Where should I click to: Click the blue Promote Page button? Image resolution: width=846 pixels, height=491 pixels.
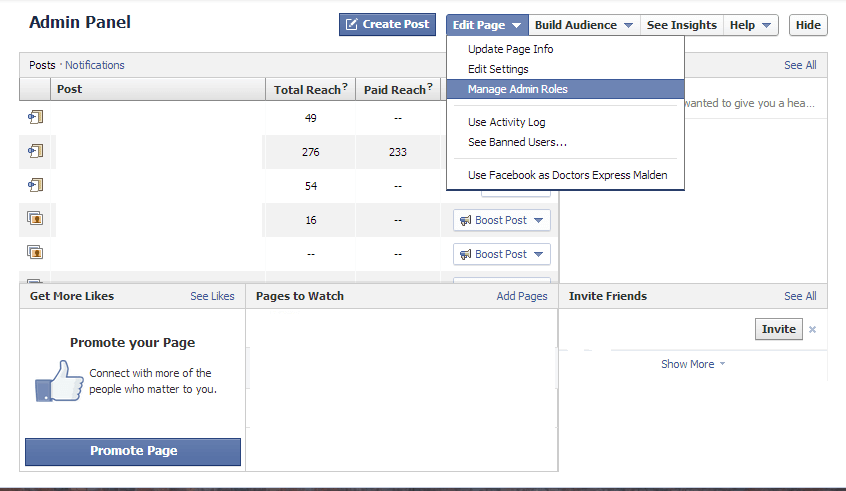133,451
